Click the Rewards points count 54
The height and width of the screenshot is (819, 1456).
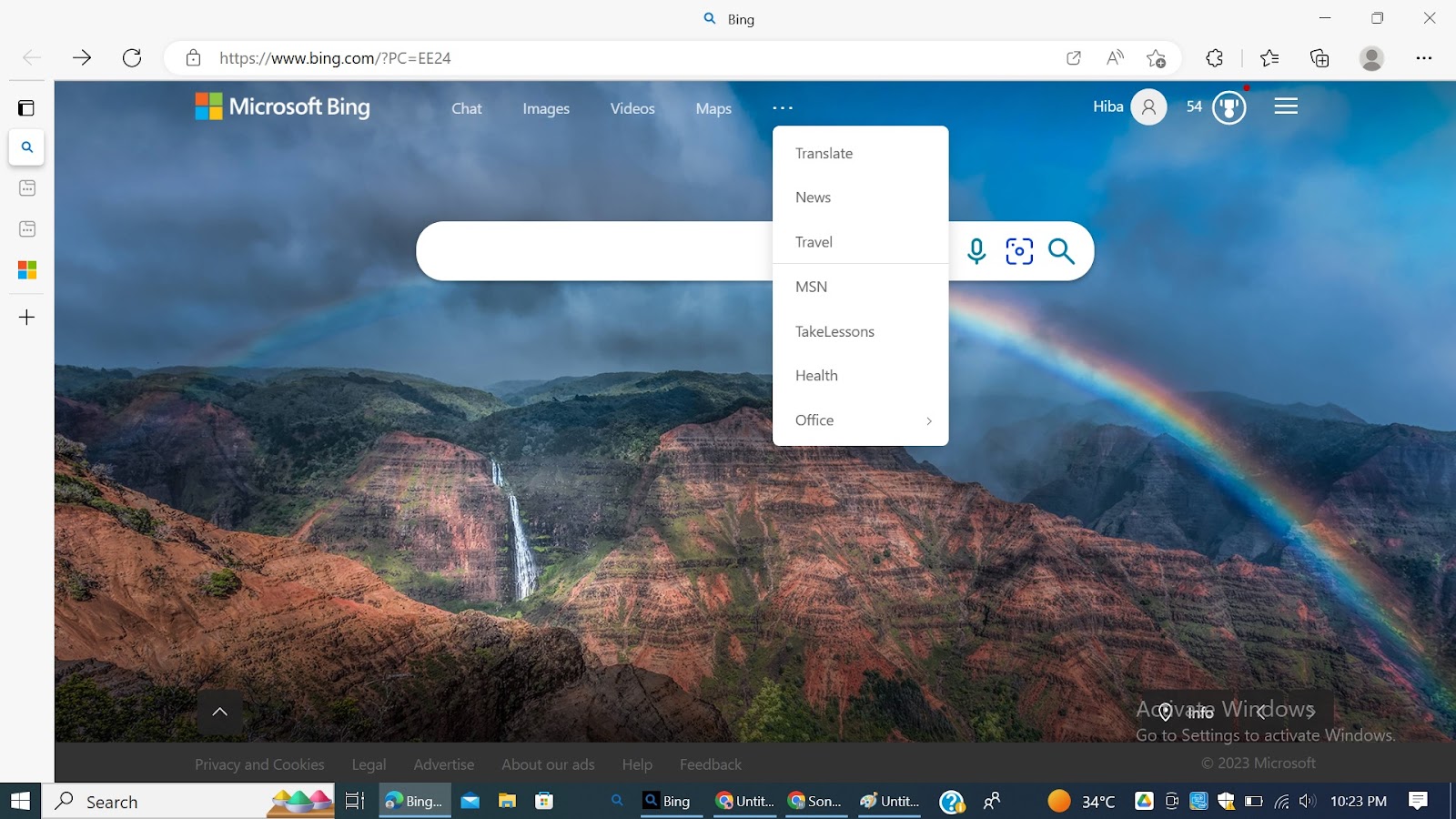(1194, 106)
